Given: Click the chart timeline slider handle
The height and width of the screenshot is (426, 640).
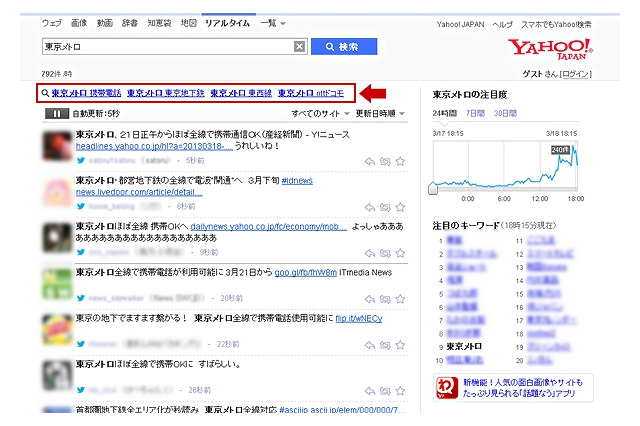Looking at the screenshot, I should pos(433,189).
